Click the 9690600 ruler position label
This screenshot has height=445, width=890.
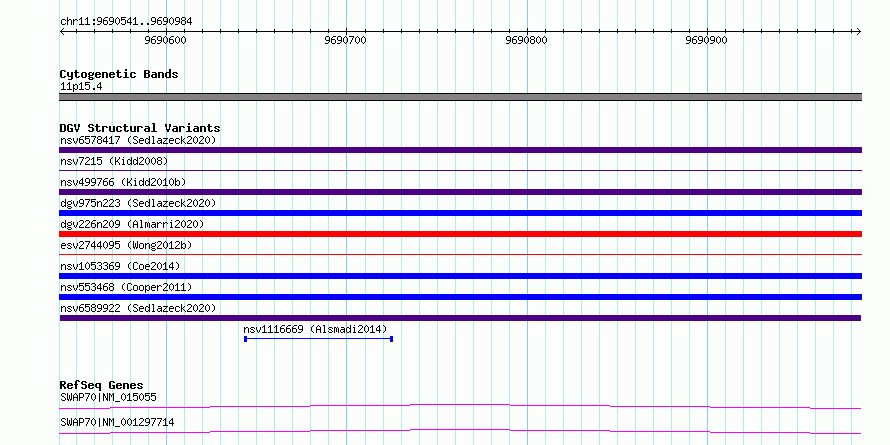[x=165, y=41]
